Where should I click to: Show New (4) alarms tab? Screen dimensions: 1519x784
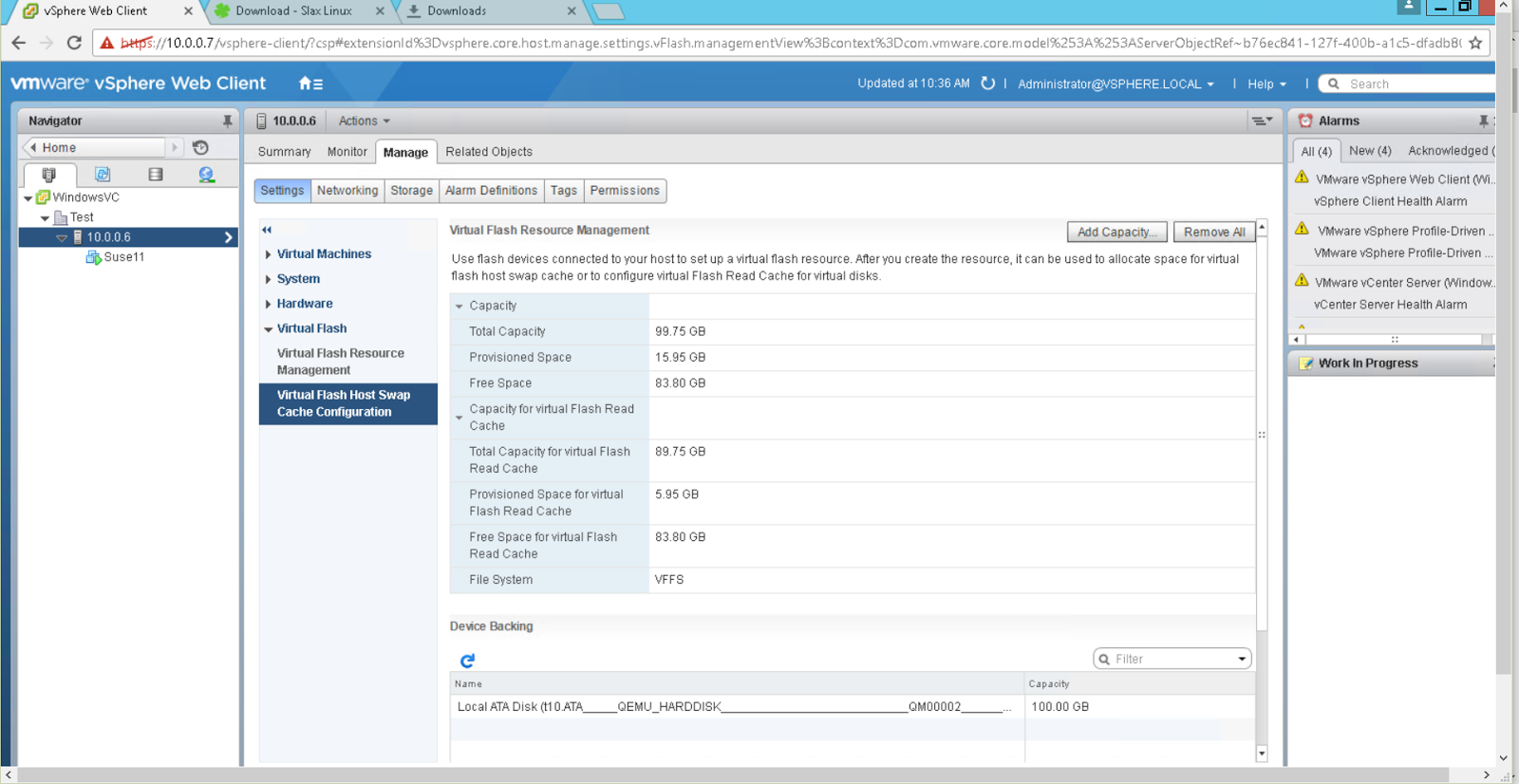1370,151
